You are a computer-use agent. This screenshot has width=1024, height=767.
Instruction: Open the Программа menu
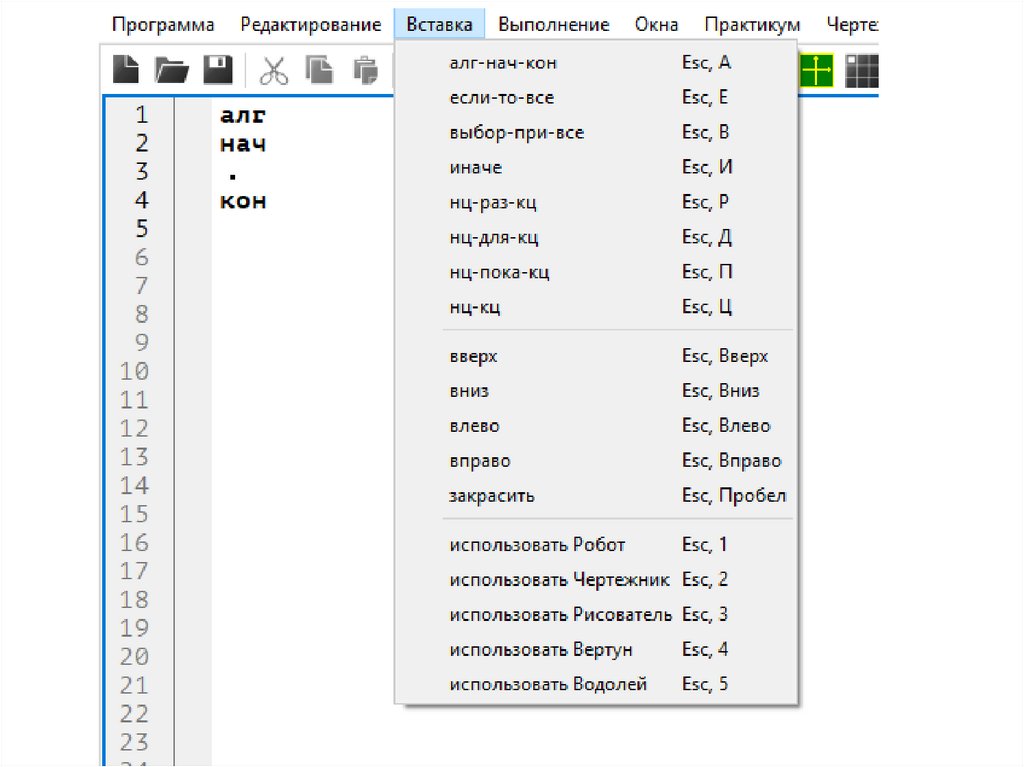tap(163, 25)
